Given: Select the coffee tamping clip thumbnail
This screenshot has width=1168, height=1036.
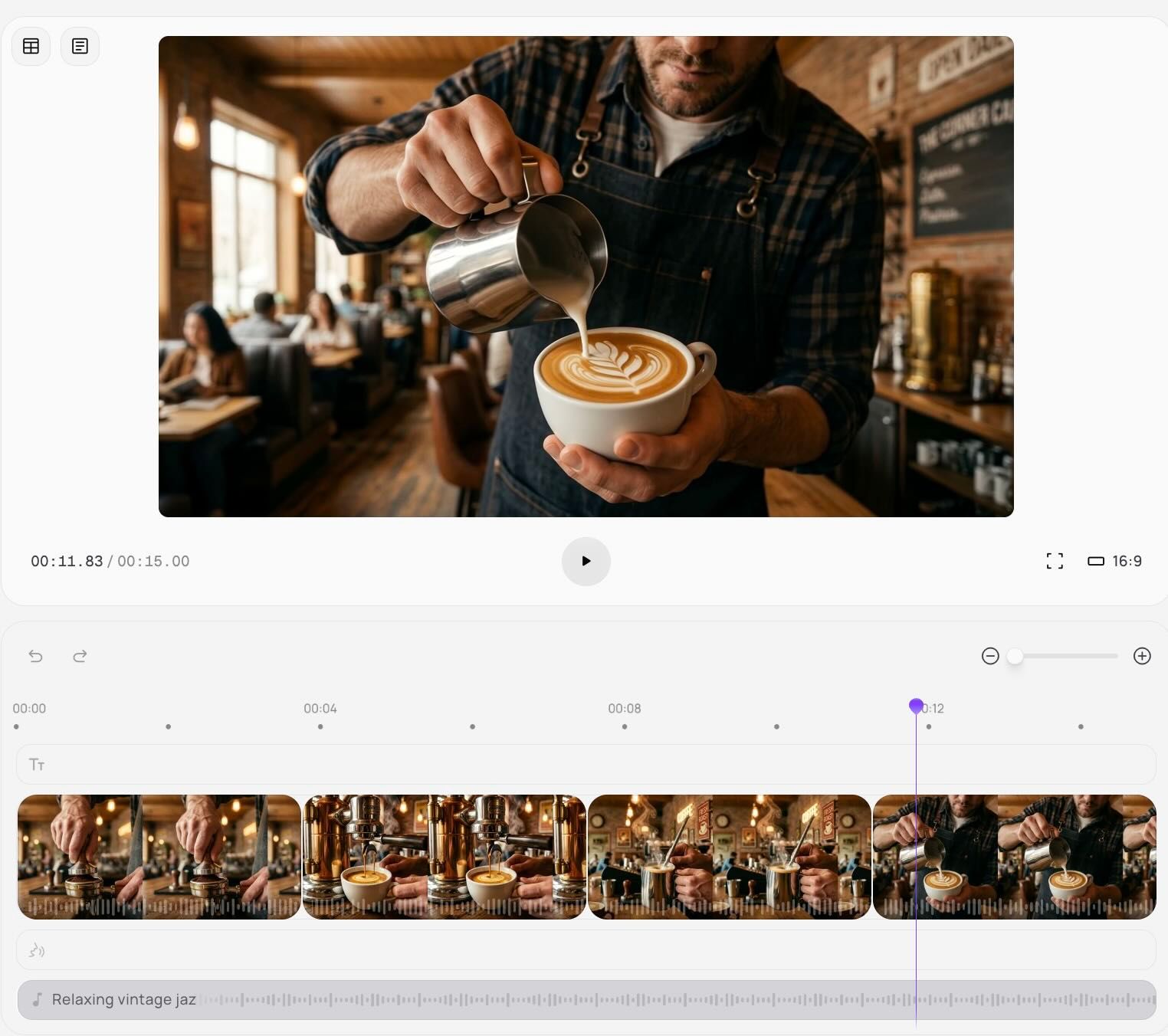Looking at the screenshot, I should (159, 856).
